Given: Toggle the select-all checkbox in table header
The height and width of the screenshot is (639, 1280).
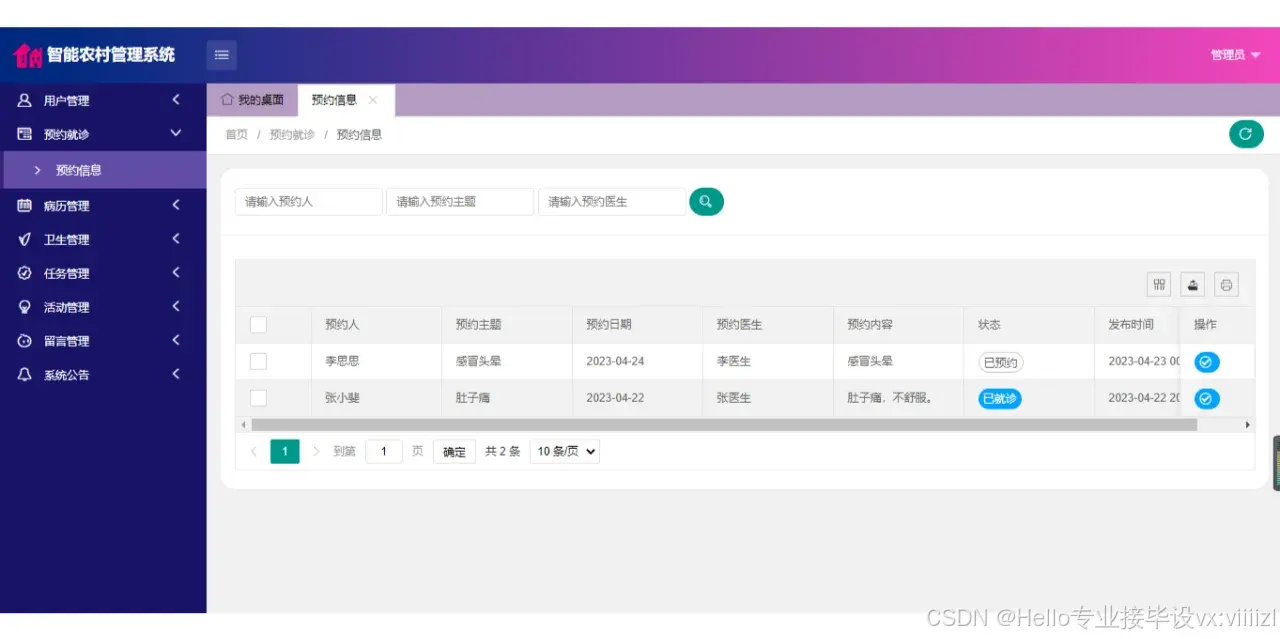Looking at the screenshot, I should [x=258, y=324].
